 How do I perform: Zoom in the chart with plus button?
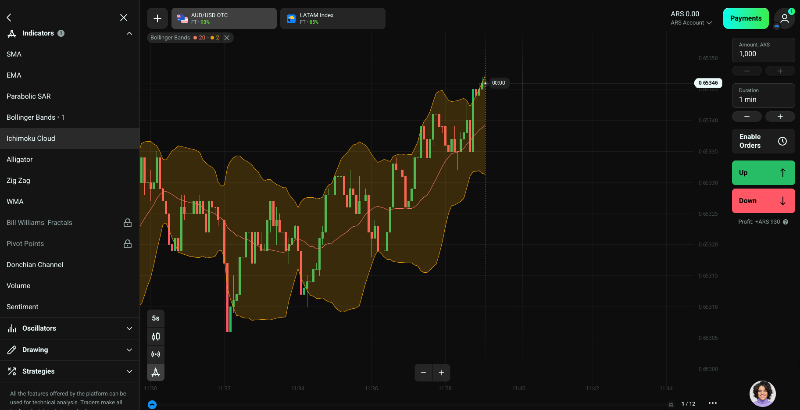tap(441, 373)
